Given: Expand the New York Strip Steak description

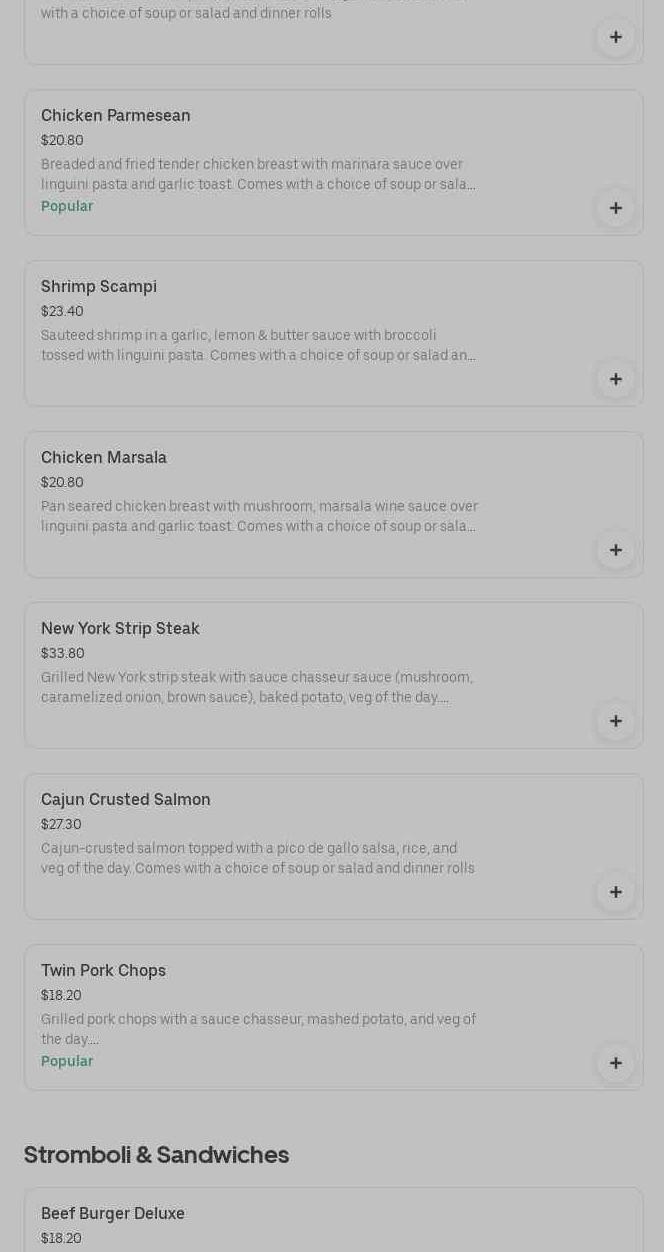Looking at the screenshot, I should (x=256, y=687).
